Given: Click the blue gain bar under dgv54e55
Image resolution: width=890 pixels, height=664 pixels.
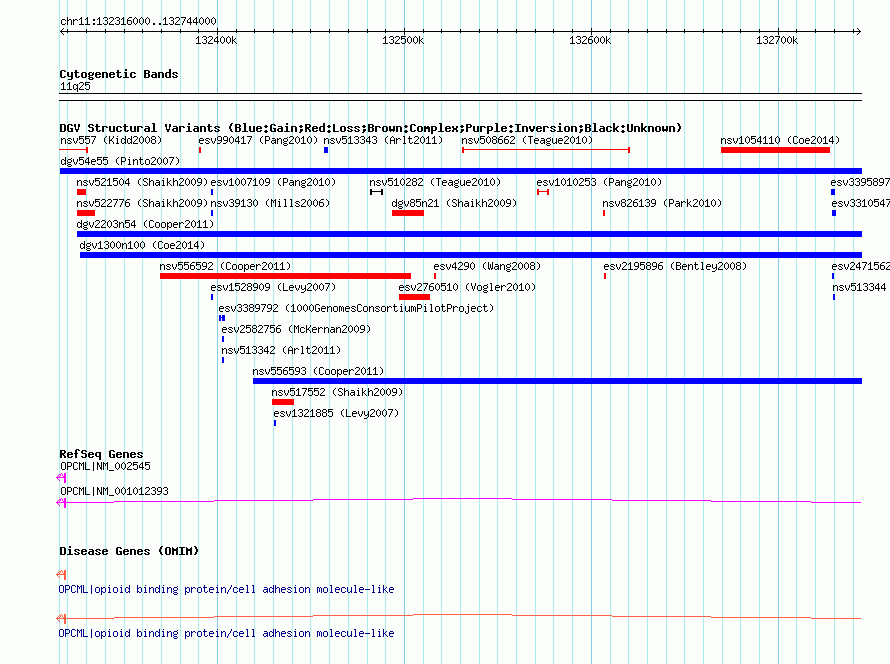Looking at the screenshot, I should point(461,171).
